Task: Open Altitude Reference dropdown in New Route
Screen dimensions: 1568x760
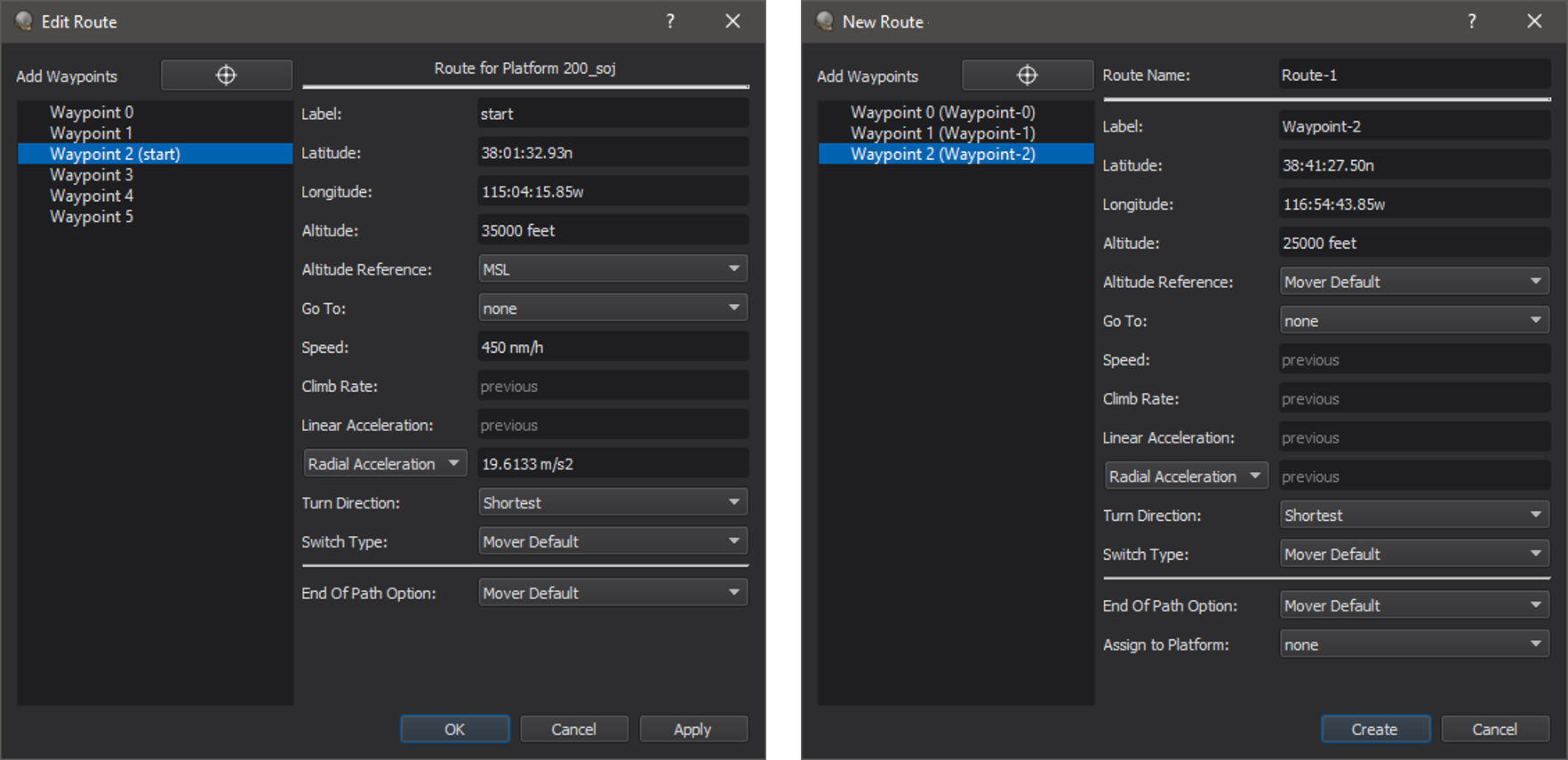Action: pyautogui.click(x=1414, y=282)
